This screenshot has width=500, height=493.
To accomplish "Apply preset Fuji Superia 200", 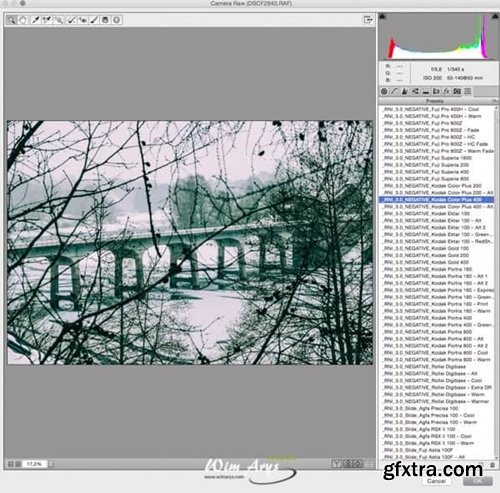I will pos(437,165).
